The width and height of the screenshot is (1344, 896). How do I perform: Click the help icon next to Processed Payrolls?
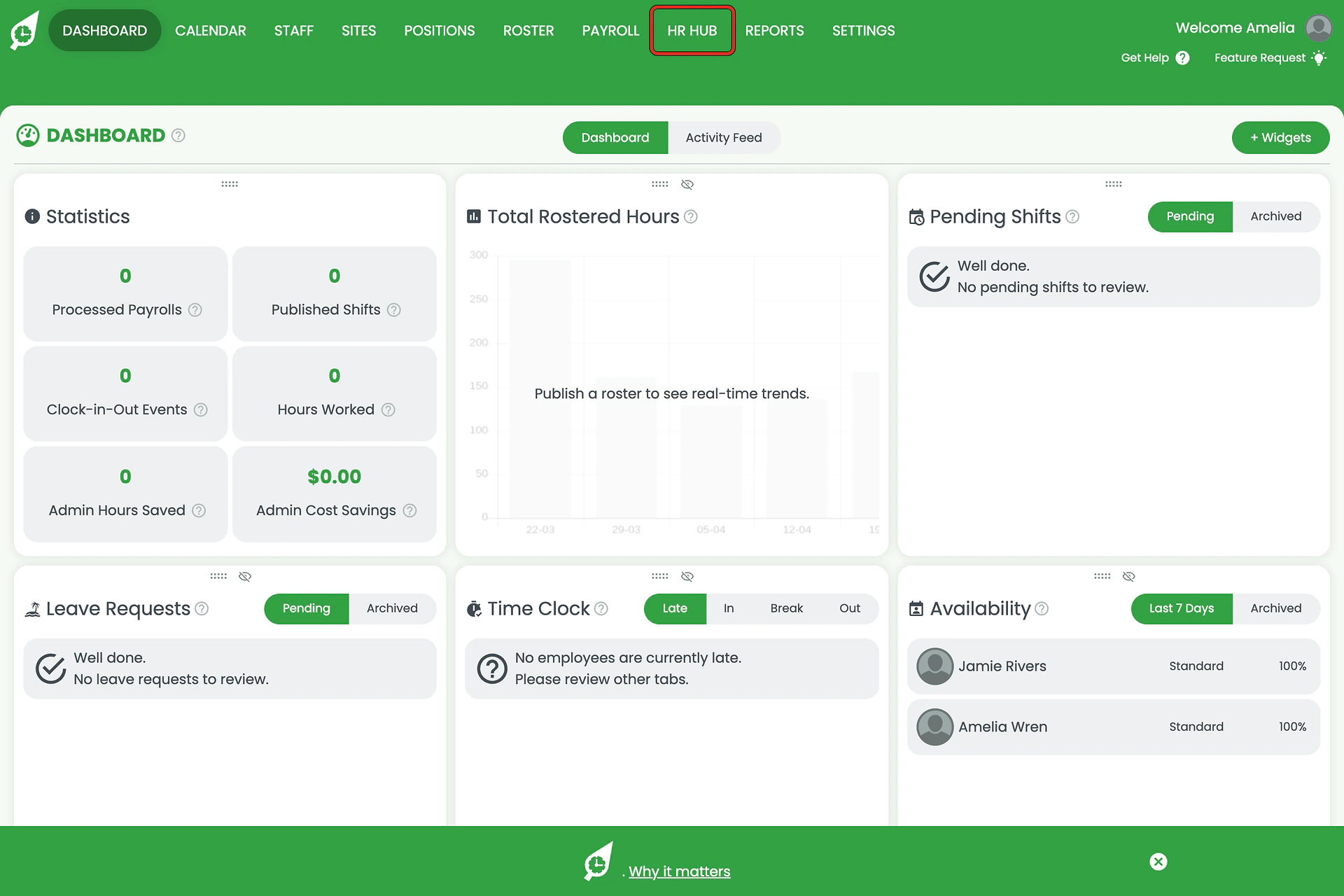click(x=195, y=309)
